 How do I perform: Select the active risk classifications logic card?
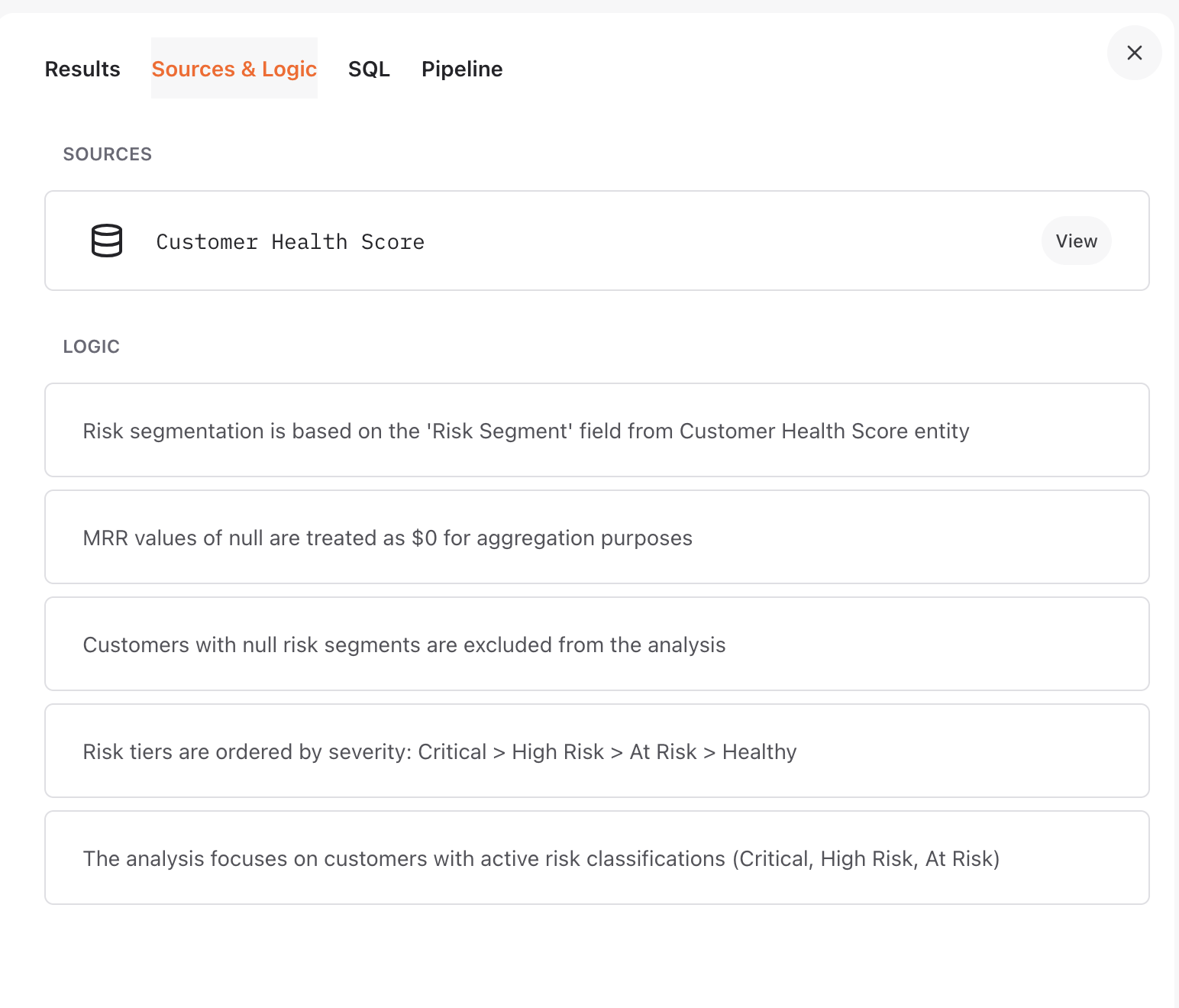(597, 858)
